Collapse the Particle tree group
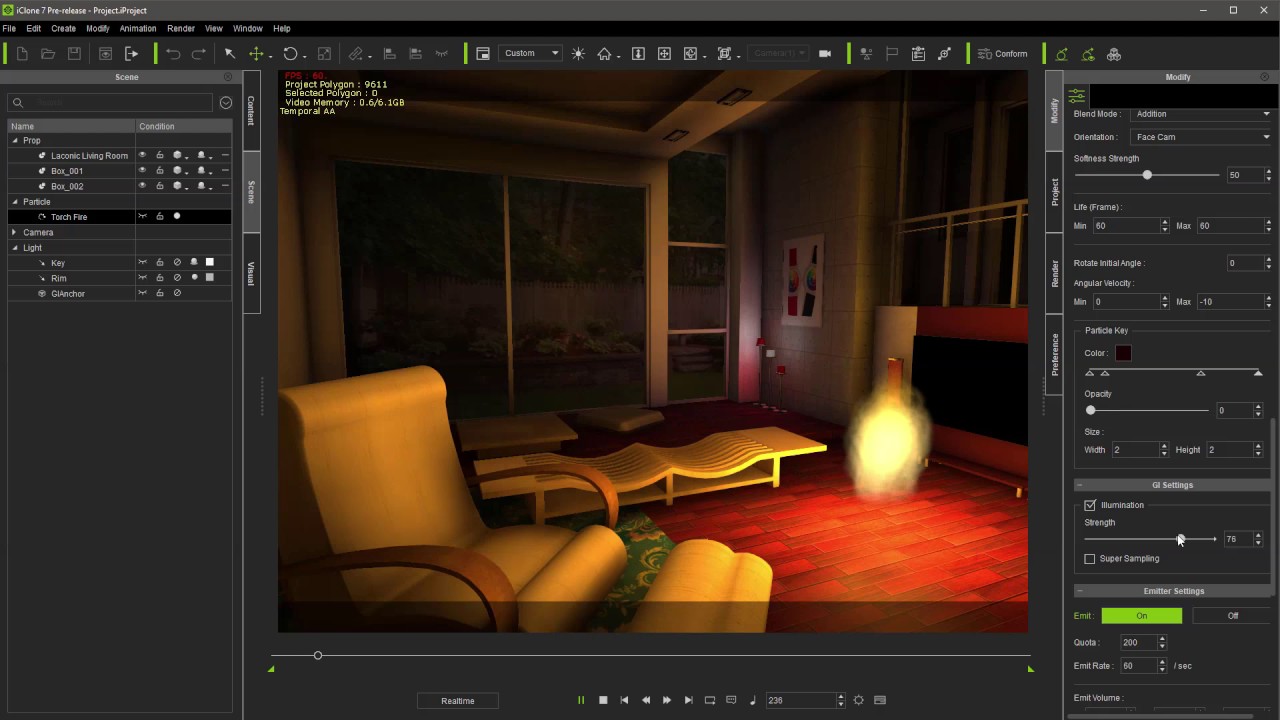Screen dimensions: 1280x720 [15, 202]
